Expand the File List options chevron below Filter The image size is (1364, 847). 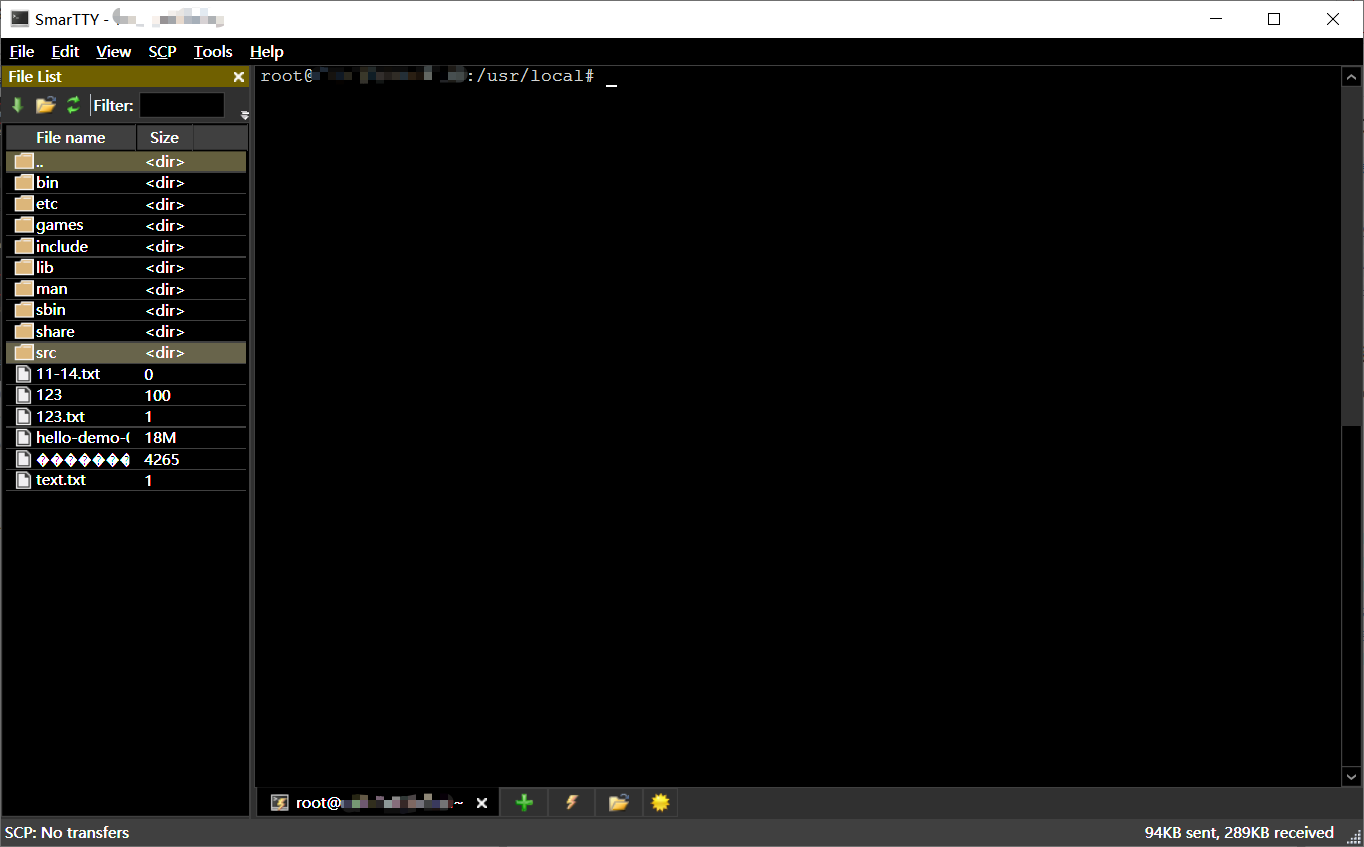click(x=243, y=114)
